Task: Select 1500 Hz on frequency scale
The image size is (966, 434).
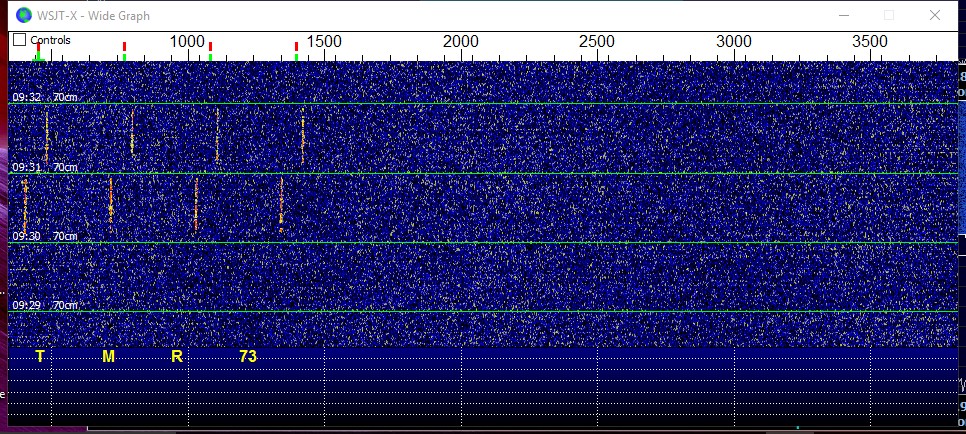Action: (x=324, y=41)
